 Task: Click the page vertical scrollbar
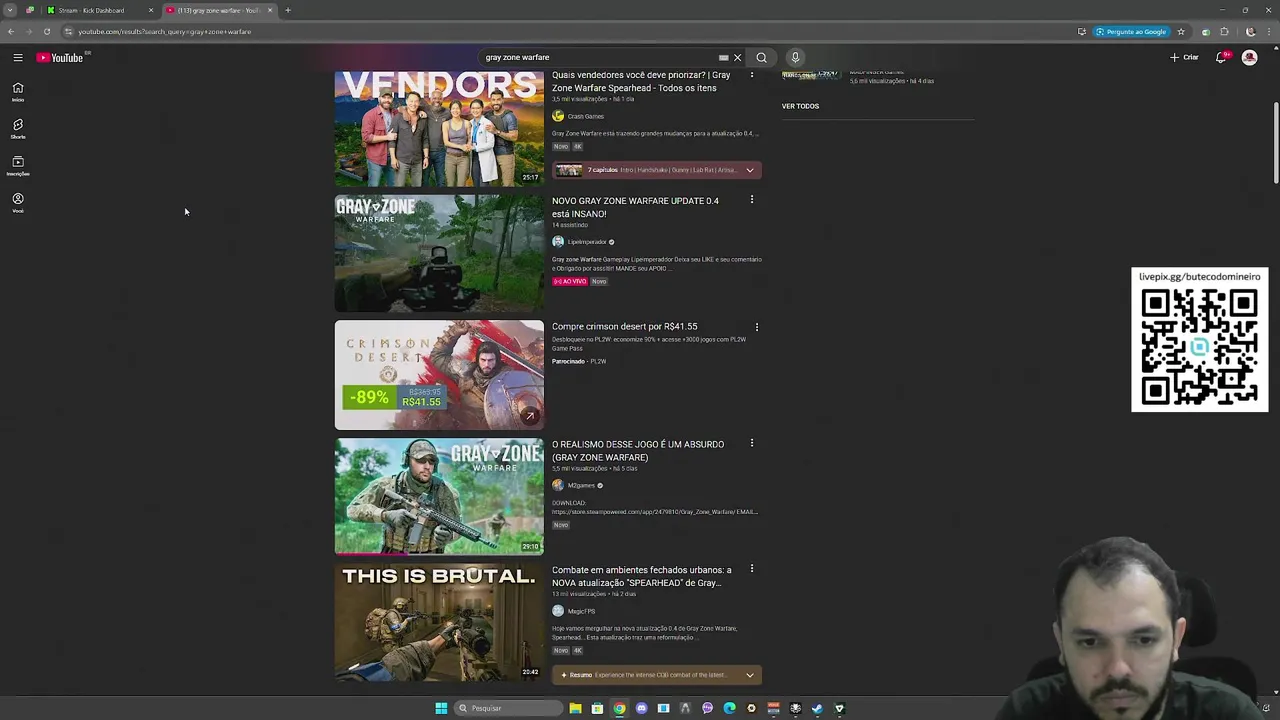coord(1275,143)
